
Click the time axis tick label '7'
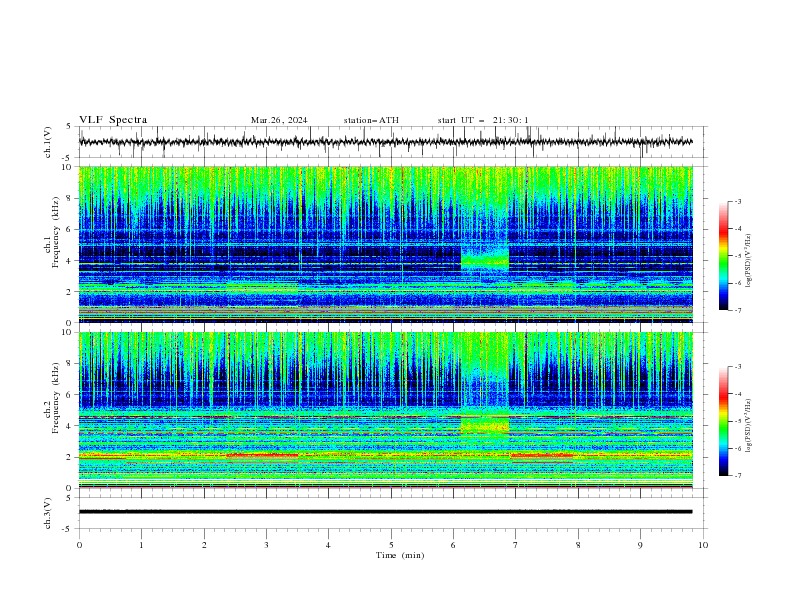(516, 545)
